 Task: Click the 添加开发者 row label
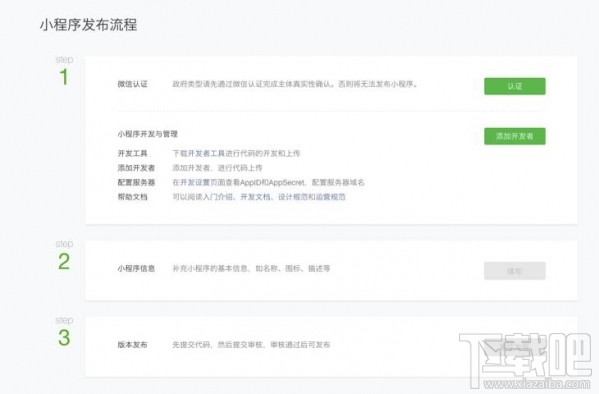click(x=136, y=168)
